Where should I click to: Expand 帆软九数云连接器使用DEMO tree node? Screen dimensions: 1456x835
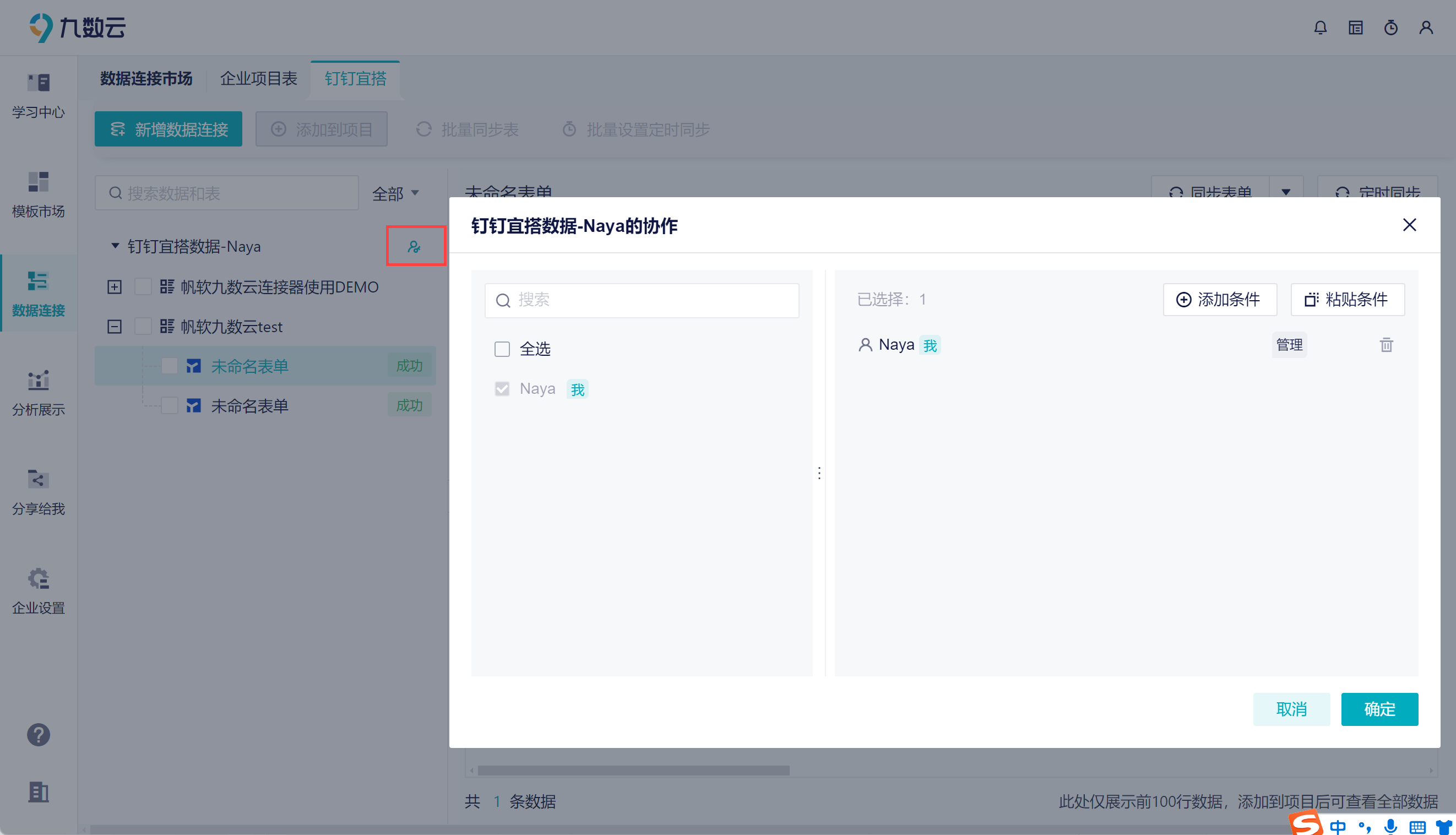click(115, 287)
